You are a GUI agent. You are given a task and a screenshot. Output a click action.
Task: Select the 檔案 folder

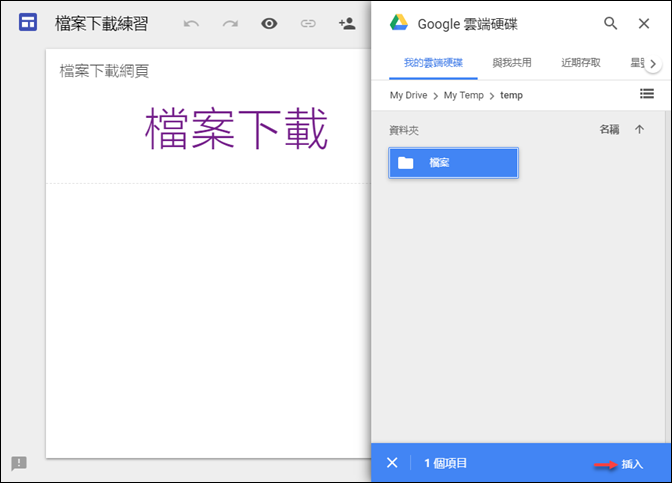[x=453, y=163]
